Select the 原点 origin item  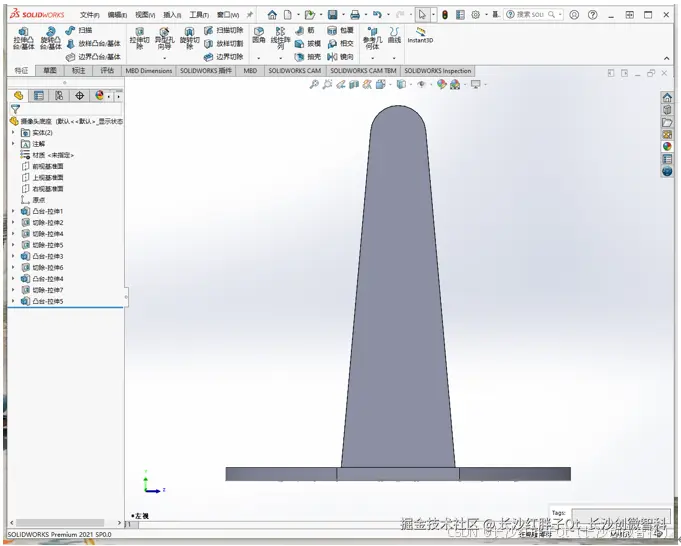pos(33,200)
